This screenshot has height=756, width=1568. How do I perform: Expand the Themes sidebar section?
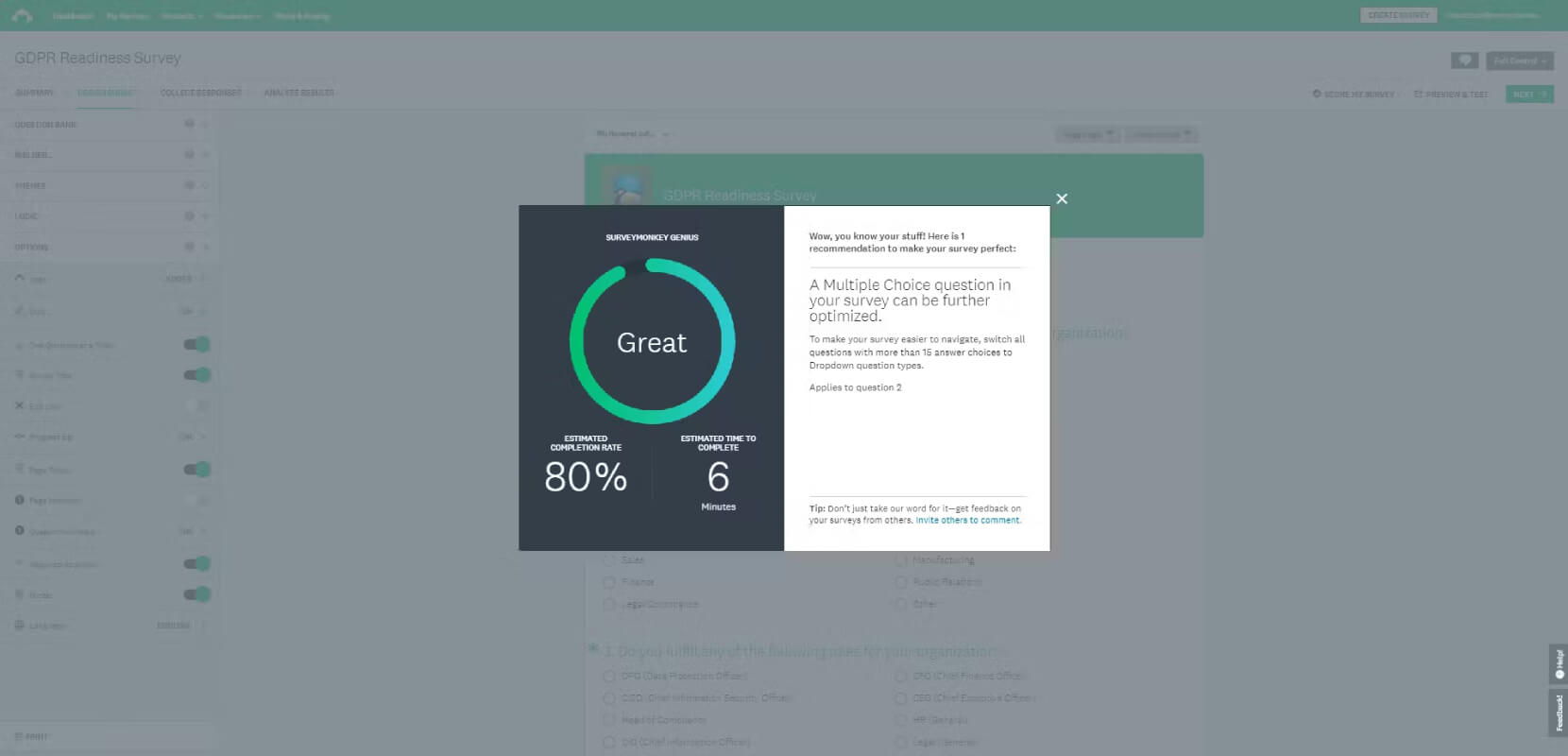click(x=108, y=185)
